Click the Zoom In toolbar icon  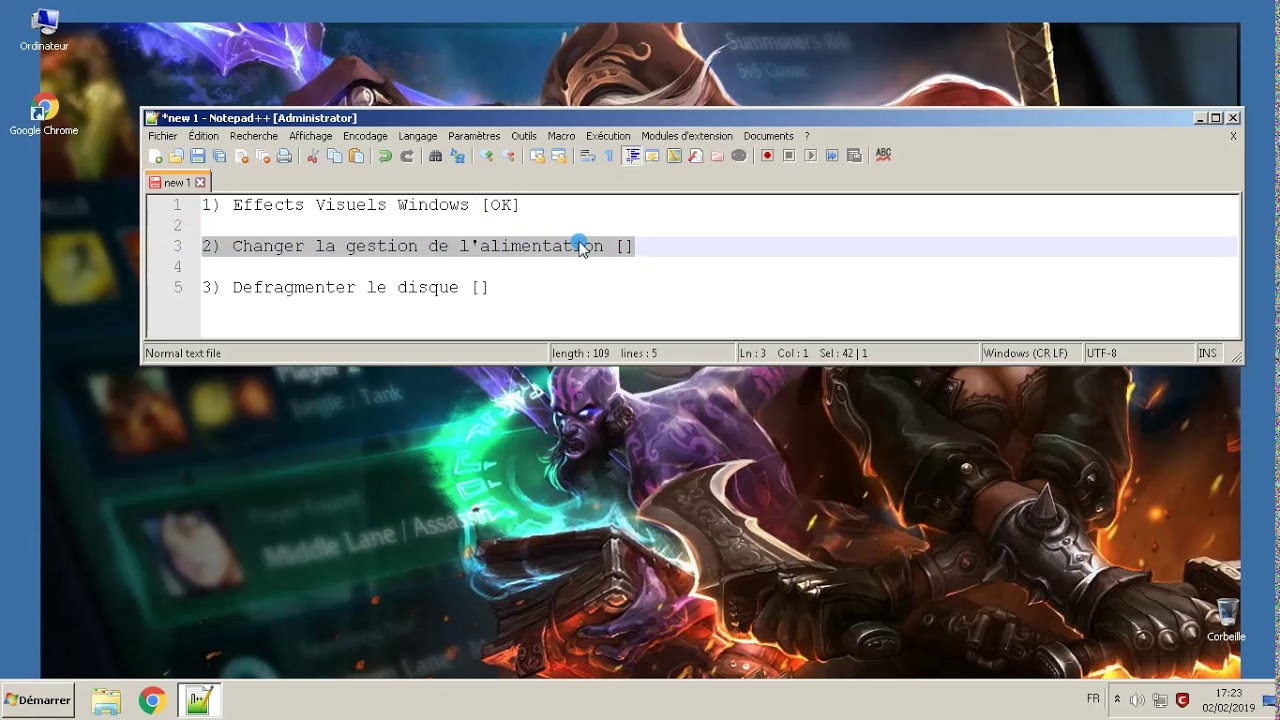click(x=487, y=156)
